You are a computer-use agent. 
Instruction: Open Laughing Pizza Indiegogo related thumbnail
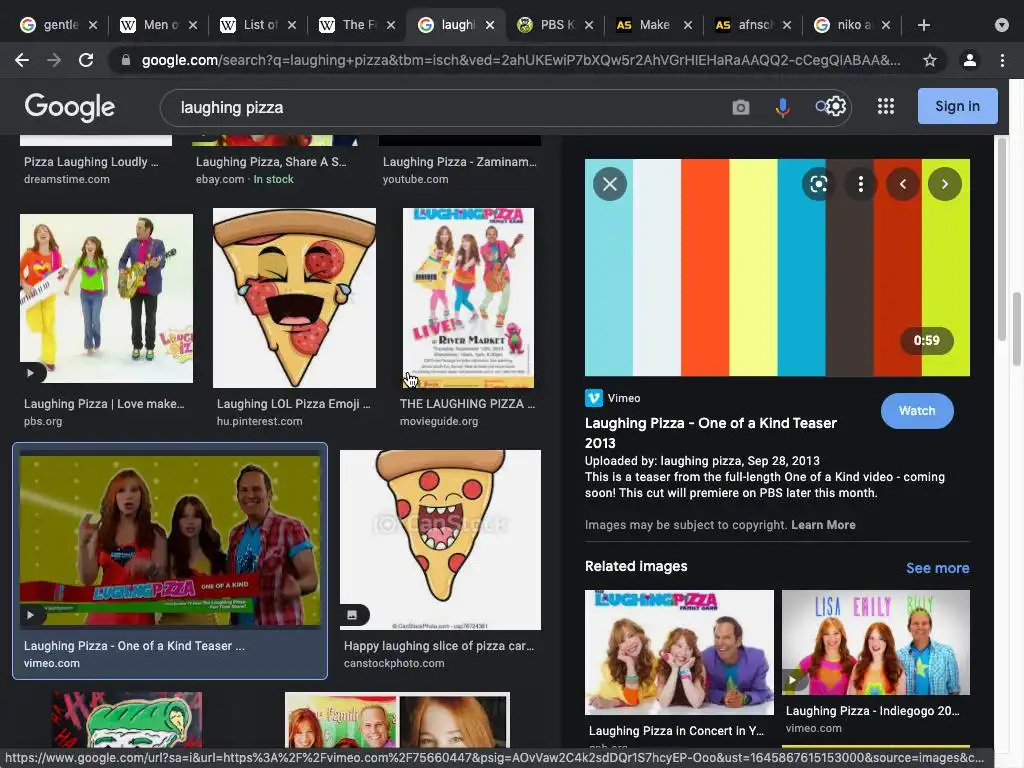tap(876, 643)
